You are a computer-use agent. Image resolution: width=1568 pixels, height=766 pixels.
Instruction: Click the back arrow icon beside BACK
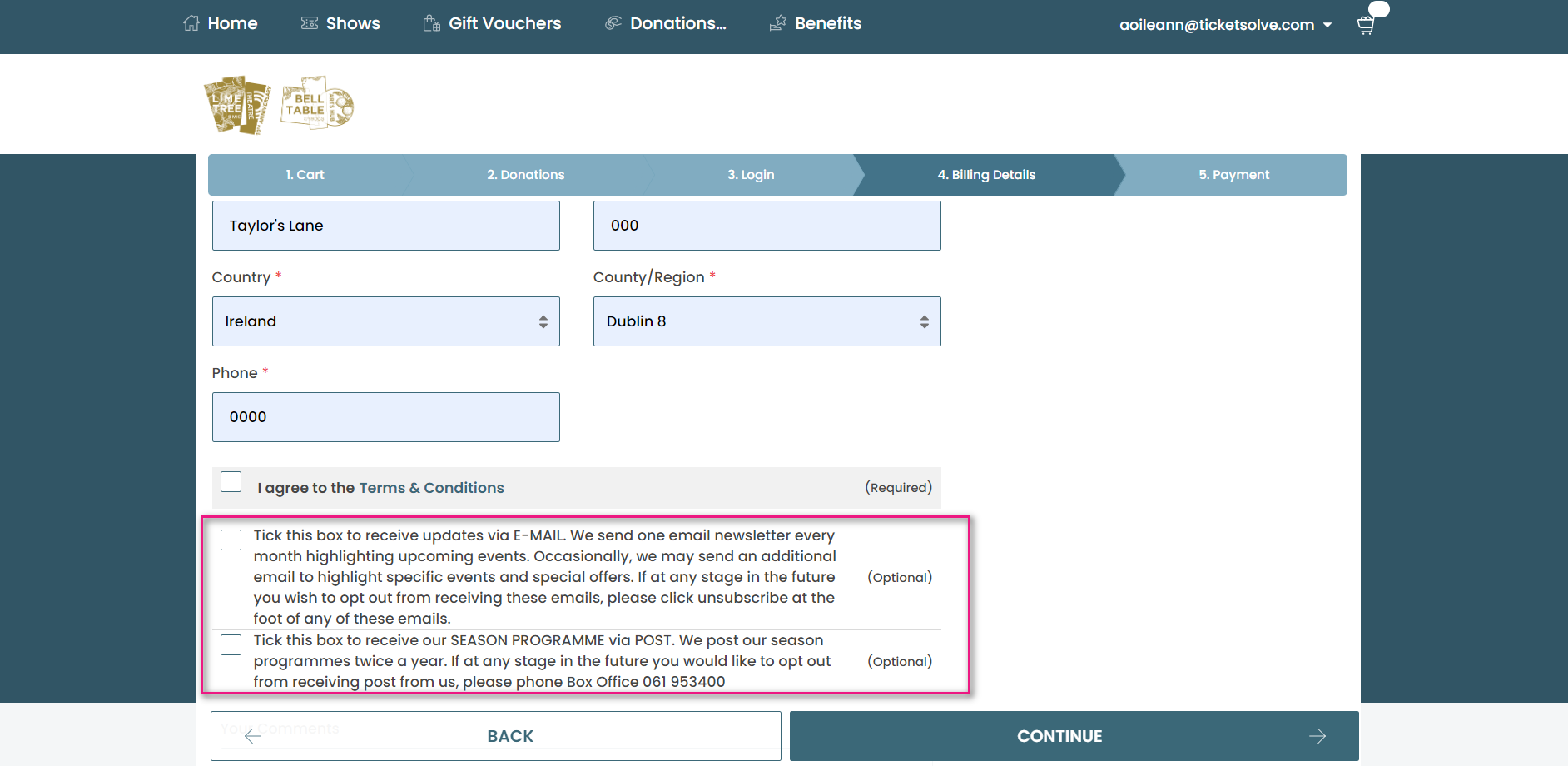coord(251,736)
